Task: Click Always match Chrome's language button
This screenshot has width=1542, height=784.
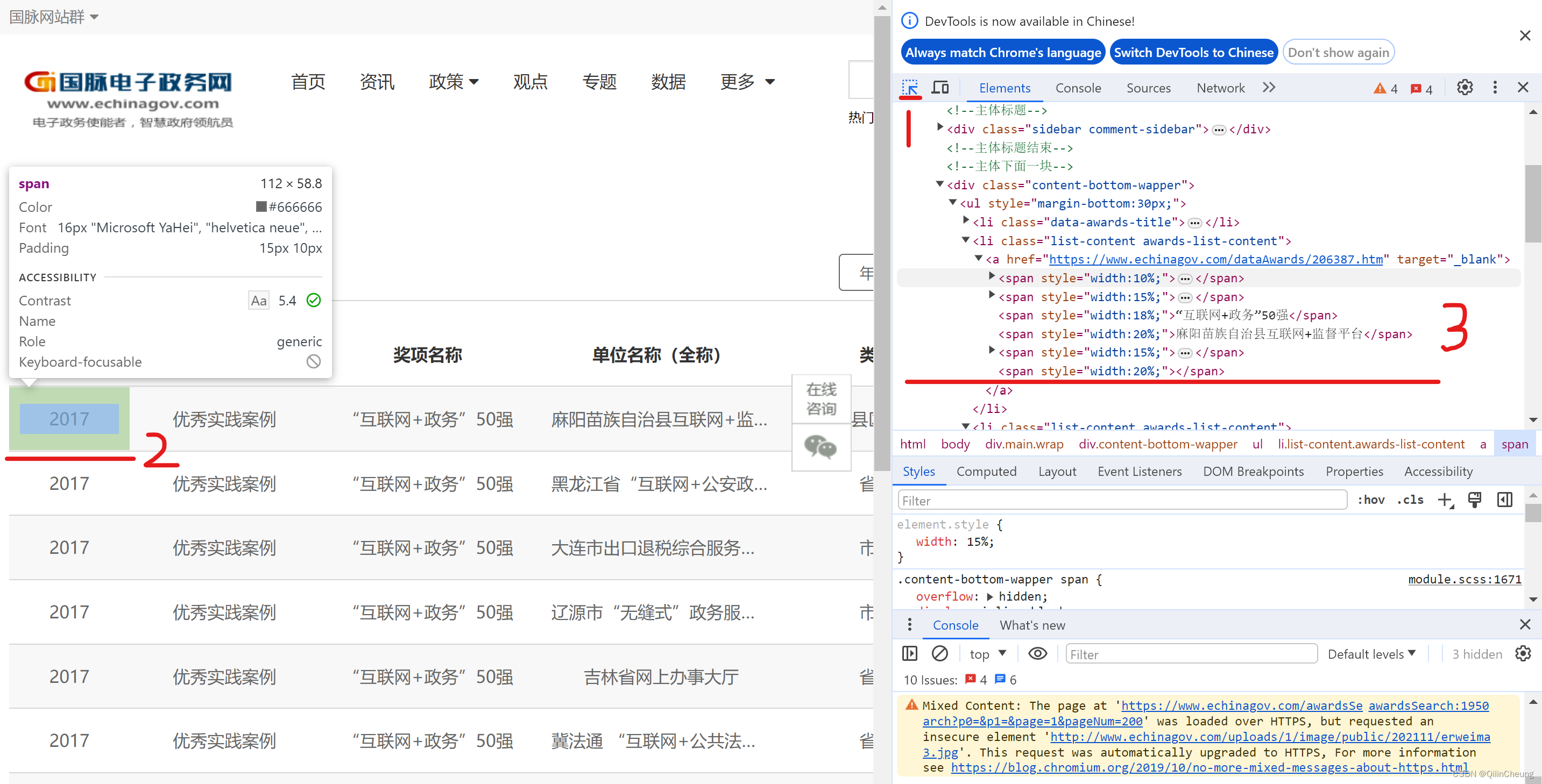Action: [1003, 52]
